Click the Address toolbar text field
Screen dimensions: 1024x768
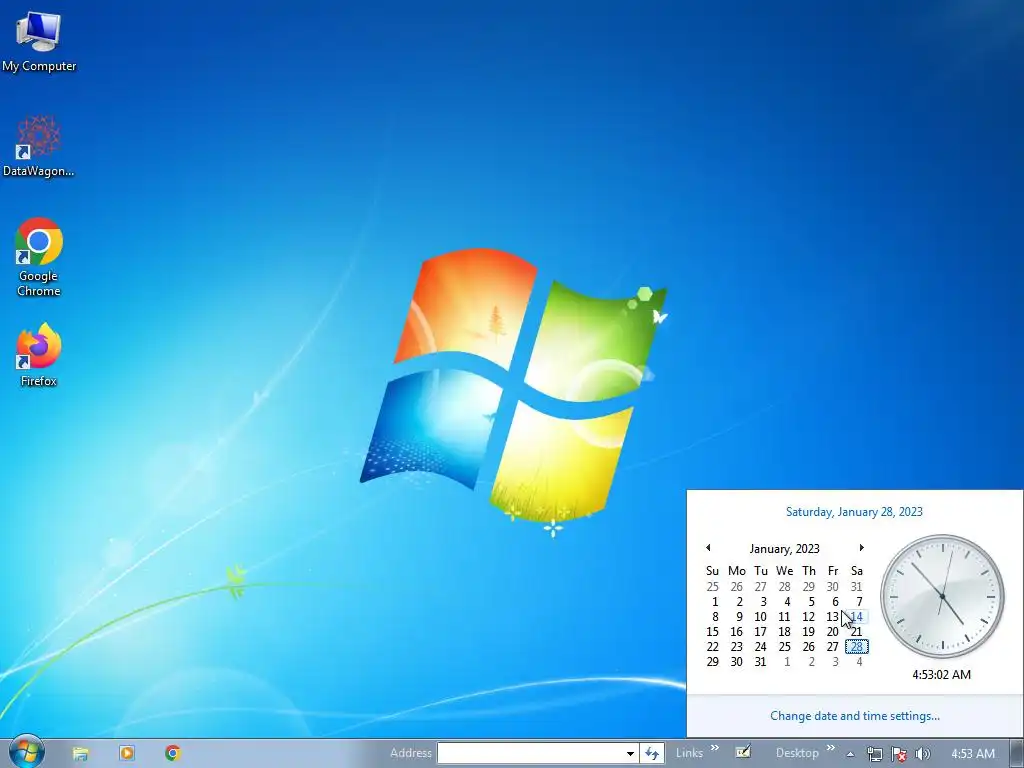tap(530, 753)
